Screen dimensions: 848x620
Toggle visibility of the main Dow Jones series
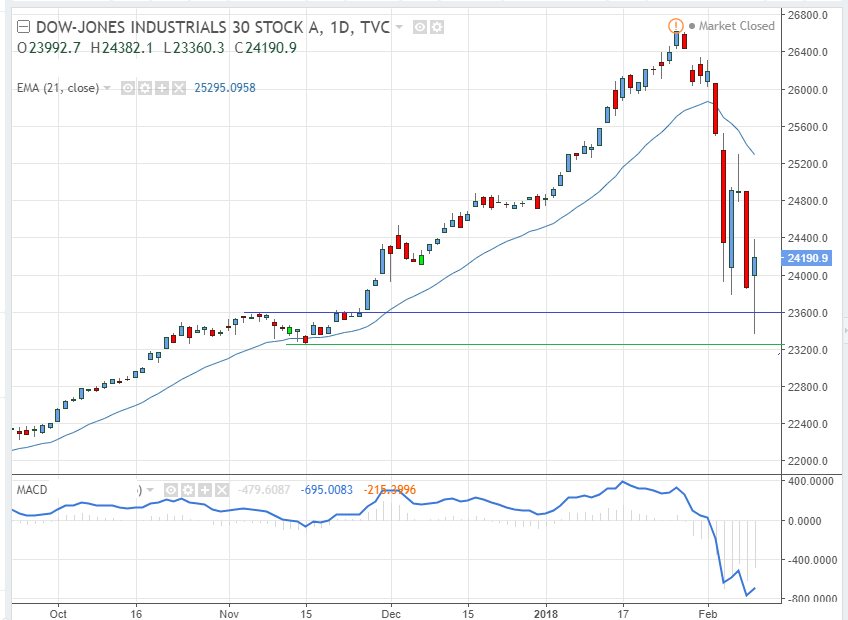(x=420, y=27)
